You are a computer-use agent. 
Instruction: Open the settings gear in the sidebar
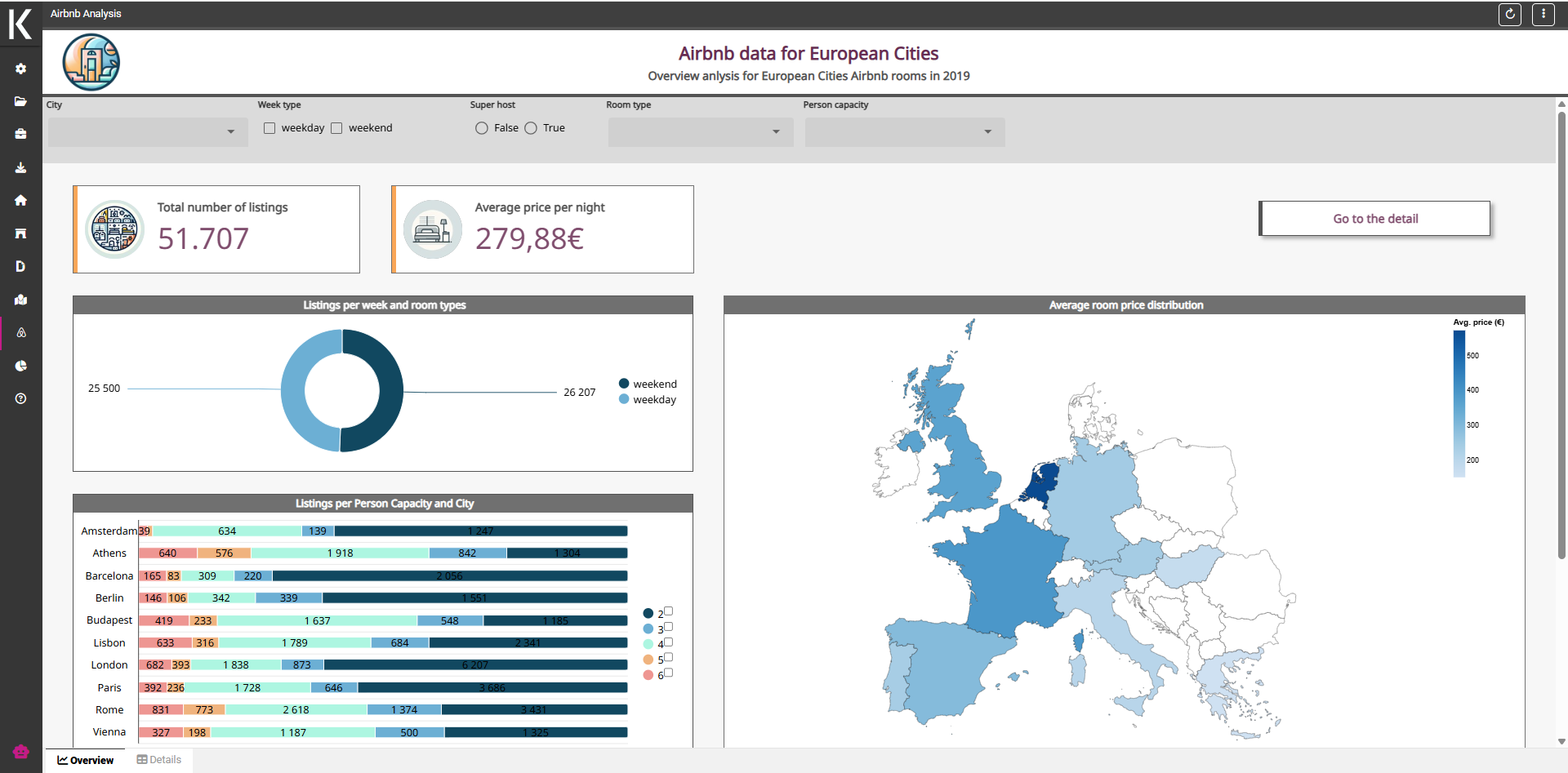click(20, 69)
